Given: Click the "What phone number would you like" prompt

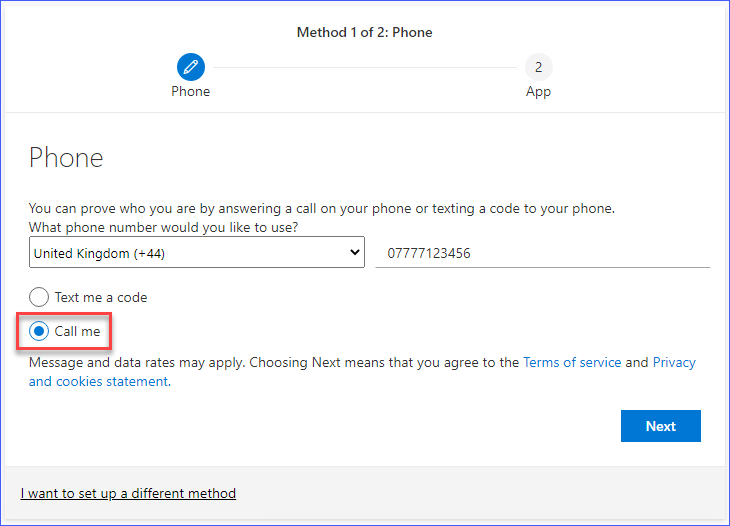Looking at the screenshot, I should 163,227.
